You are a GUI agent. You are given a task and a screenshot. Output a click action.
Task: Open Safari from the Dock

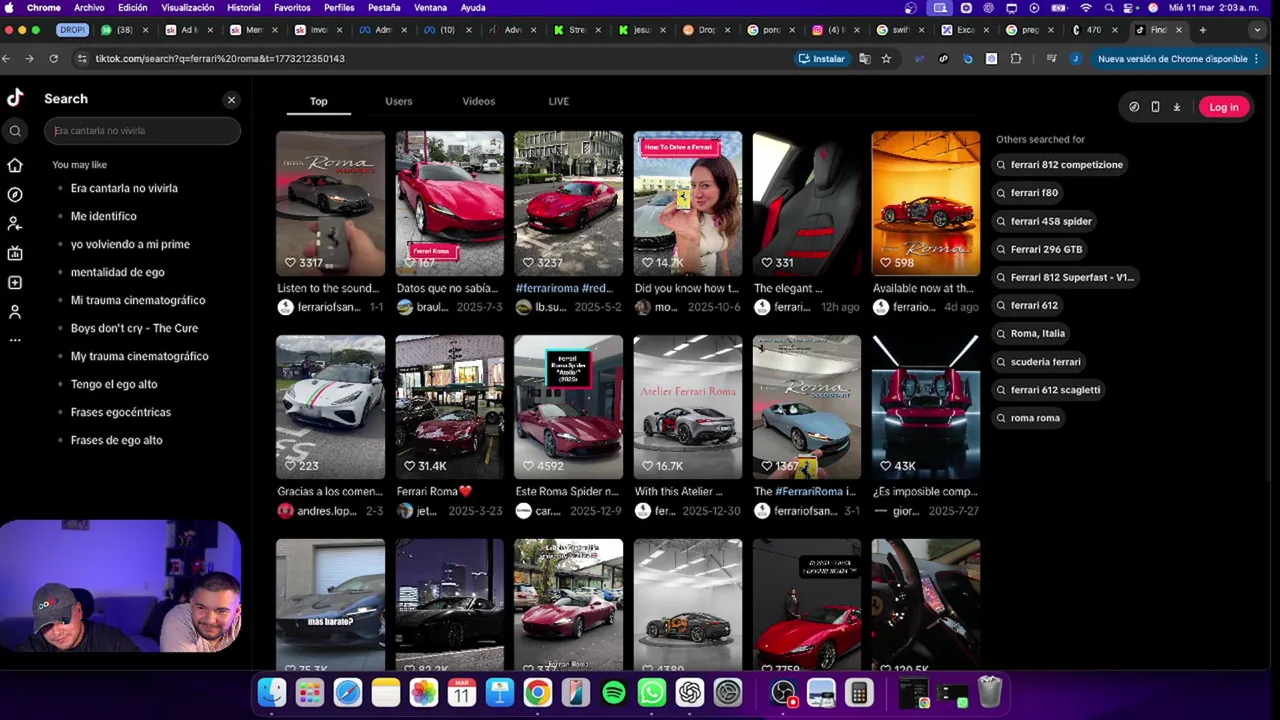347,692
